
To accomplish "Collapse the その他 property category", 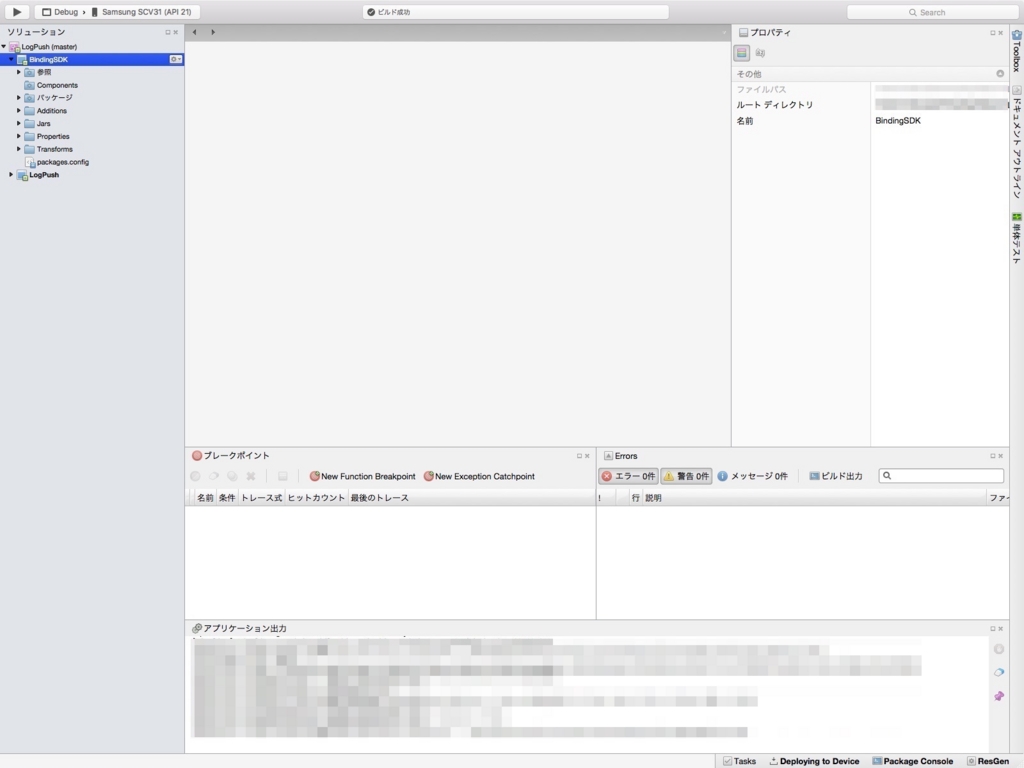I will [1000, 74].
